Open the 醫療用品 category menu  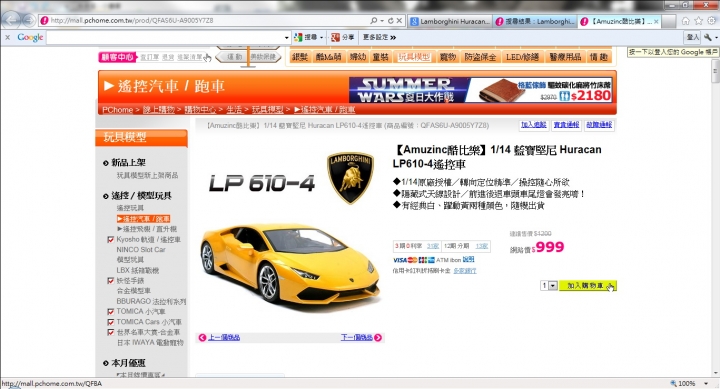565,57
